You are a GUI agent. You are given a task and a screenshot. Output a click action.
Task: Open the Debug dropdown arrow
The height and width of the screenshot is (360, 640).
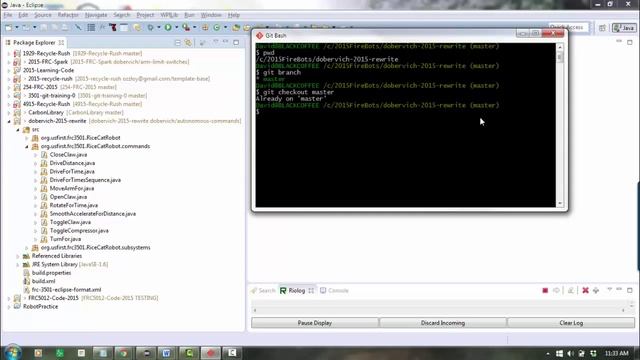pyautogui.click(x=159, y=27)
